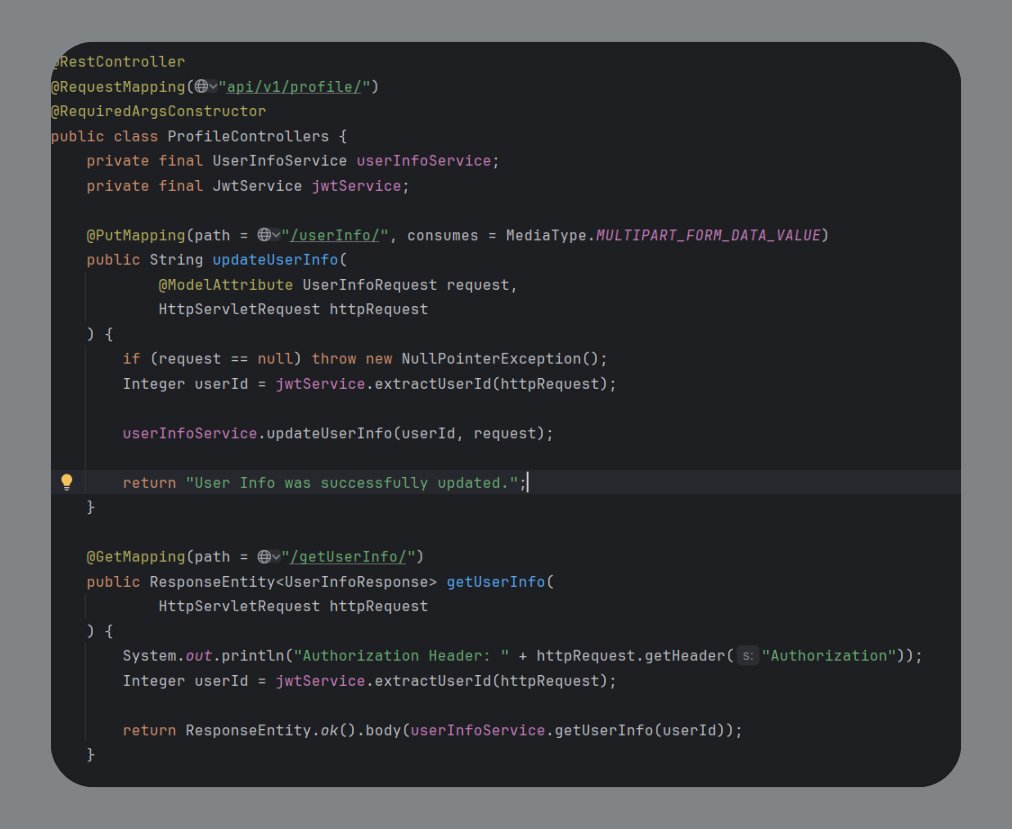Click UserInfoService type in field declaration

coord(279,161)
